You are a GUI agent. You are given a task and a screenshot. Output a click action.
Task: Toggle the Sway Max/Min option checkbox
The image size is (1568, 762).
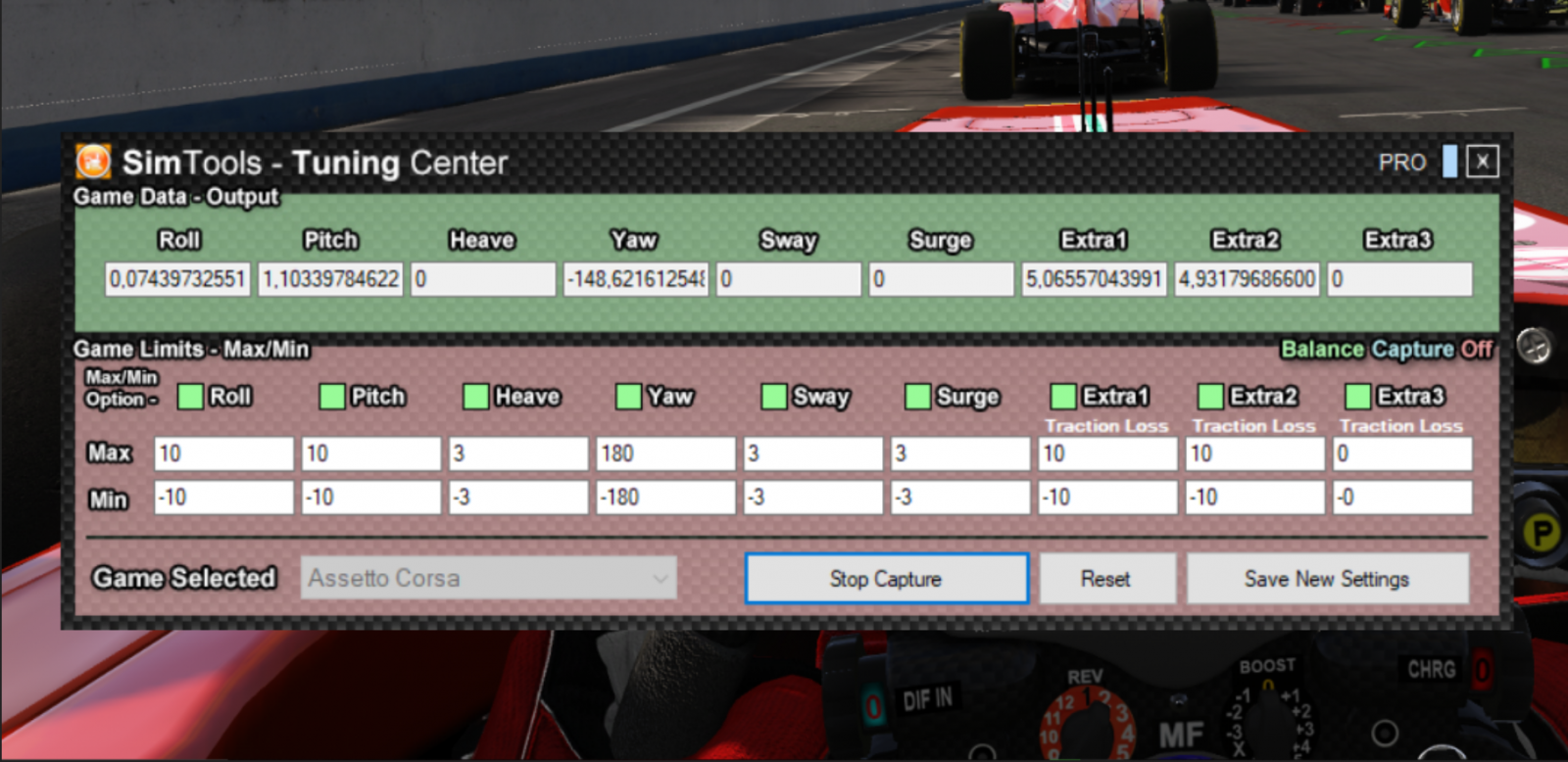coord(774,397)
